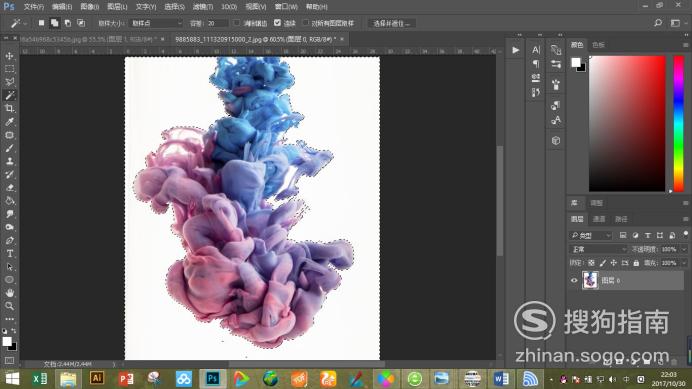This screenshot has width=692, height=389.
Task: Select the Eyedropper tool
Action: pyautogui.click(x=9, y=122)
